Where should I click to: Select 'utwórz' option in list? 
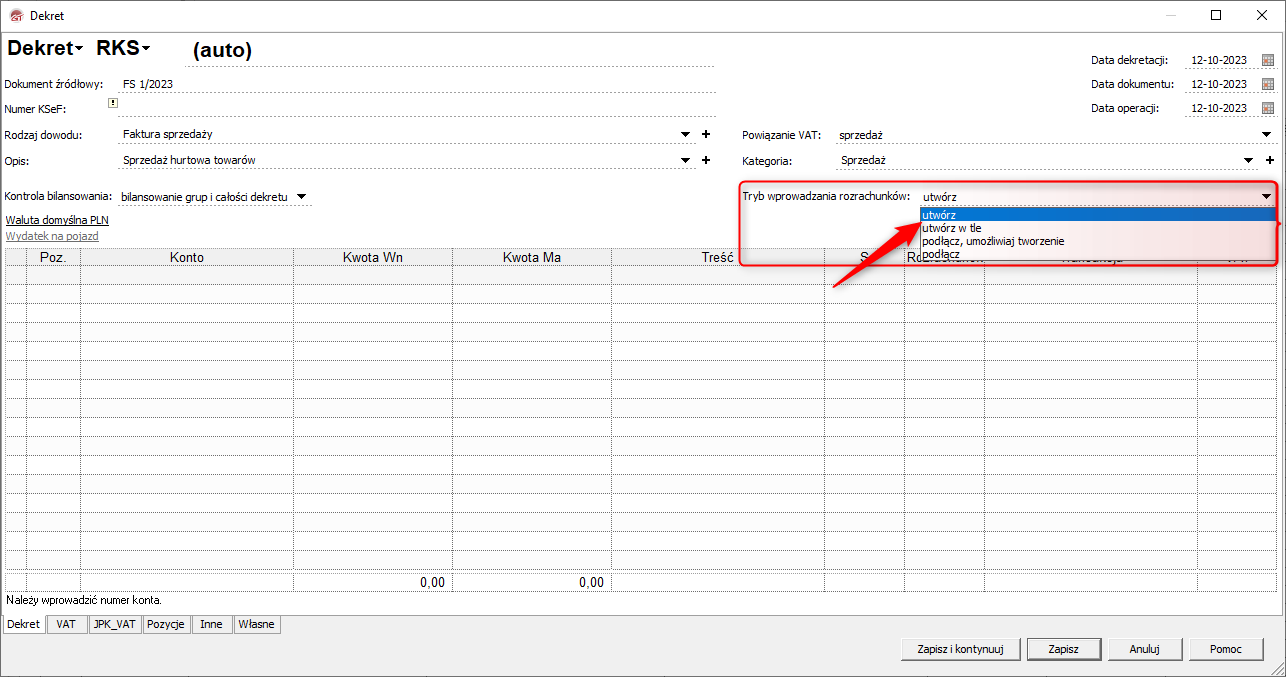point(1098,214)
